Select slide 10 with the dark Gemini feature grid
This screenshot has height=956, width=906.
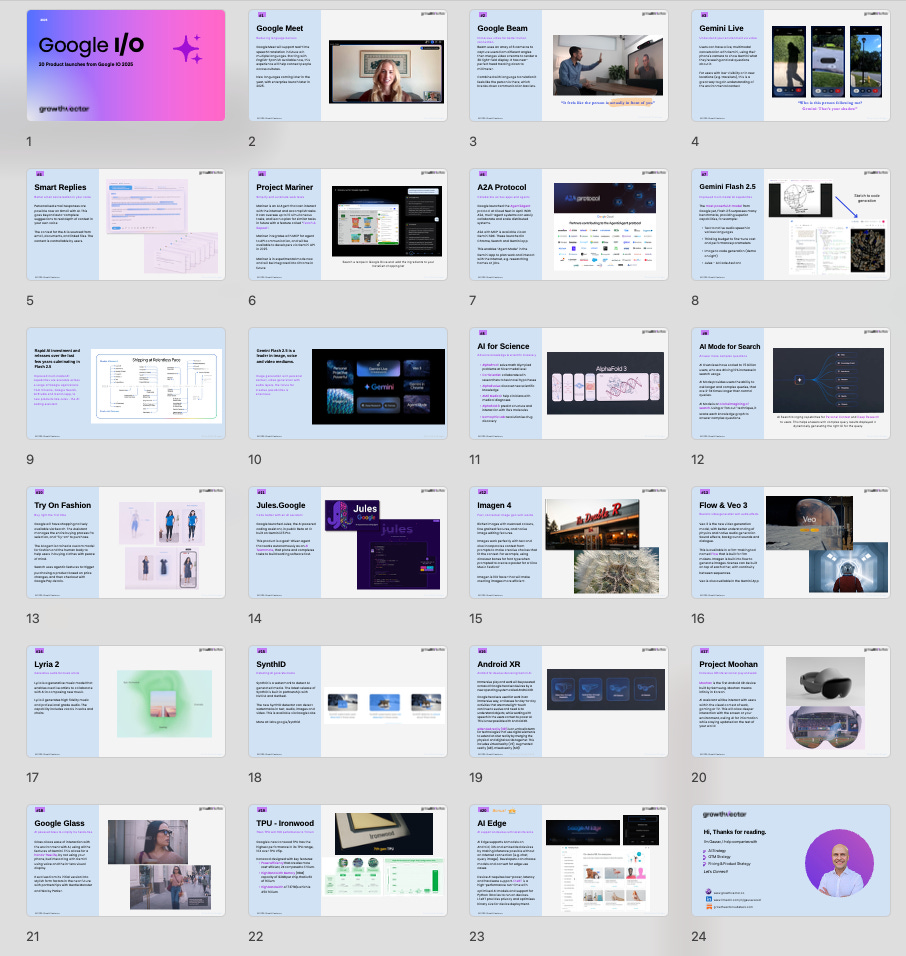tap(348, 383)
